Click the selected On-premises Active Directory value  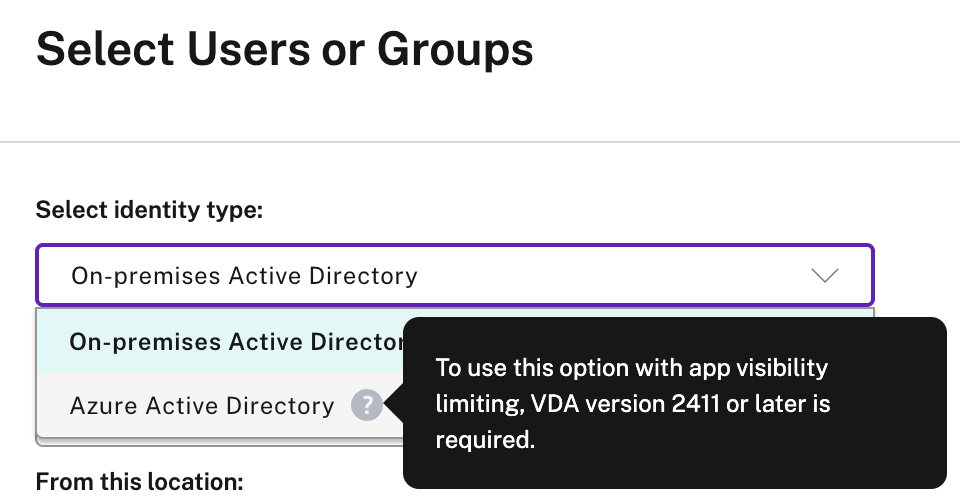244,276
